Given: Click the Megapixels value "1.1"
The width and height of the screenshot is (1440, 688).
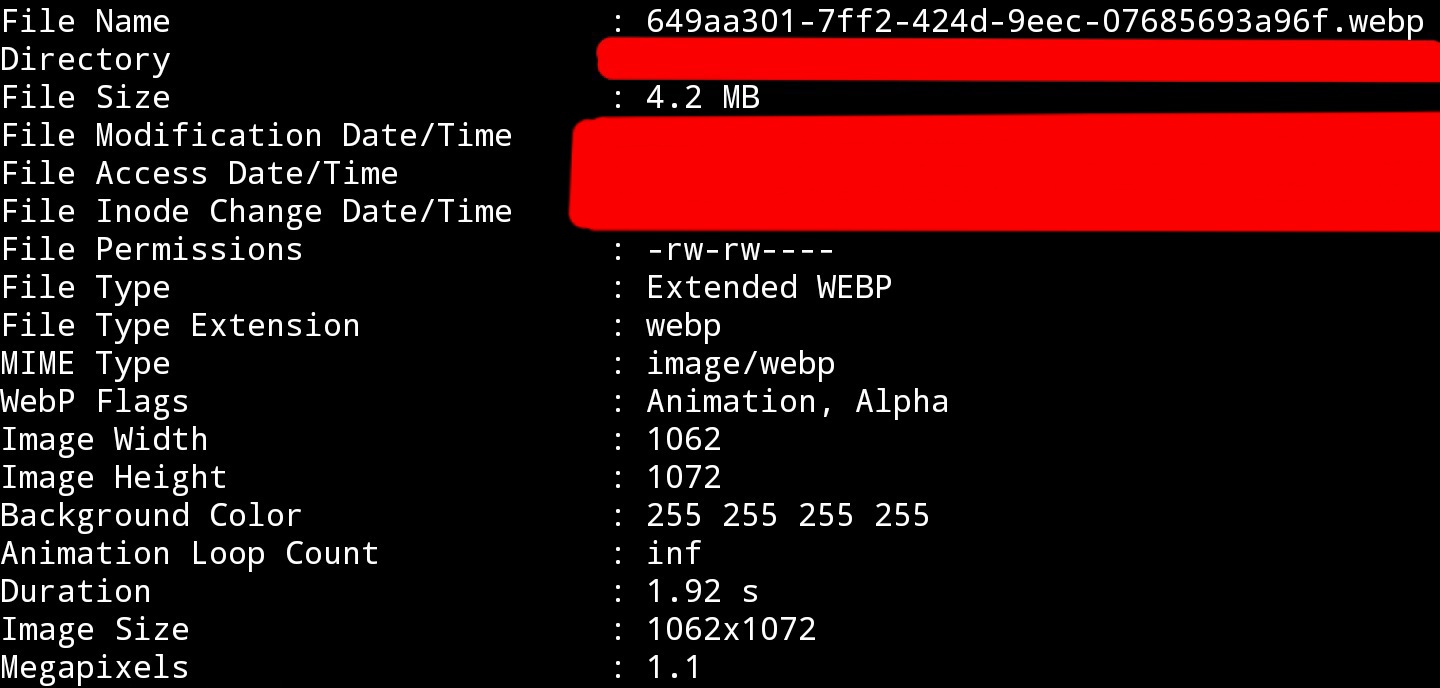Looking at the screenshot, I should click(674, 668).
